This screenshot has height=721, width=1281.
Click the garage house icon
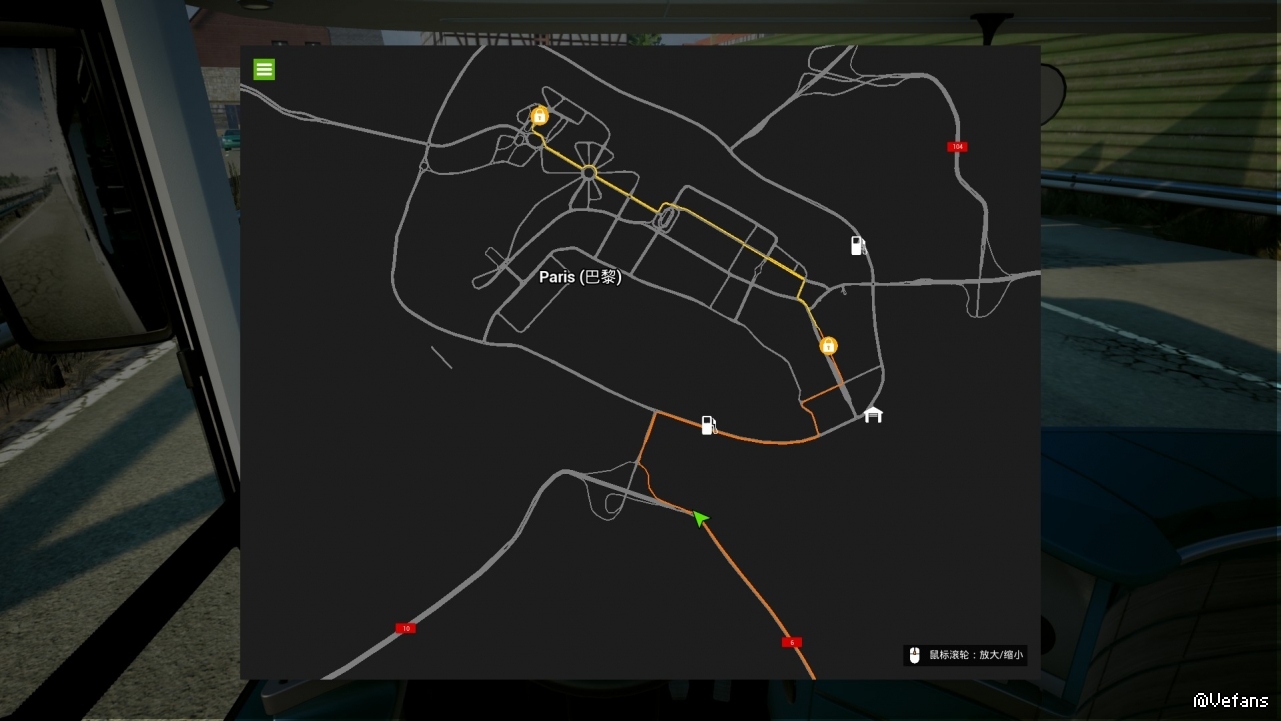[x=873, y=414]
